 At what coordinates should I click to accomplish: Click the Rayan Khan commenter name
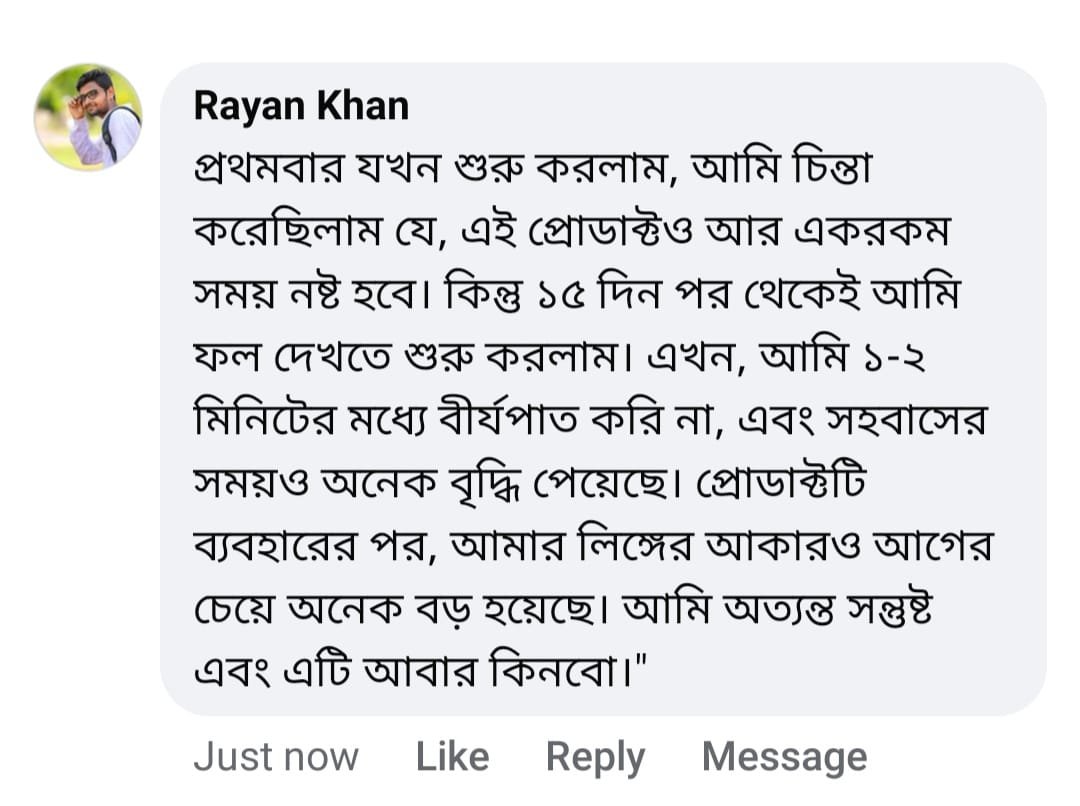(x=301, y=105)
